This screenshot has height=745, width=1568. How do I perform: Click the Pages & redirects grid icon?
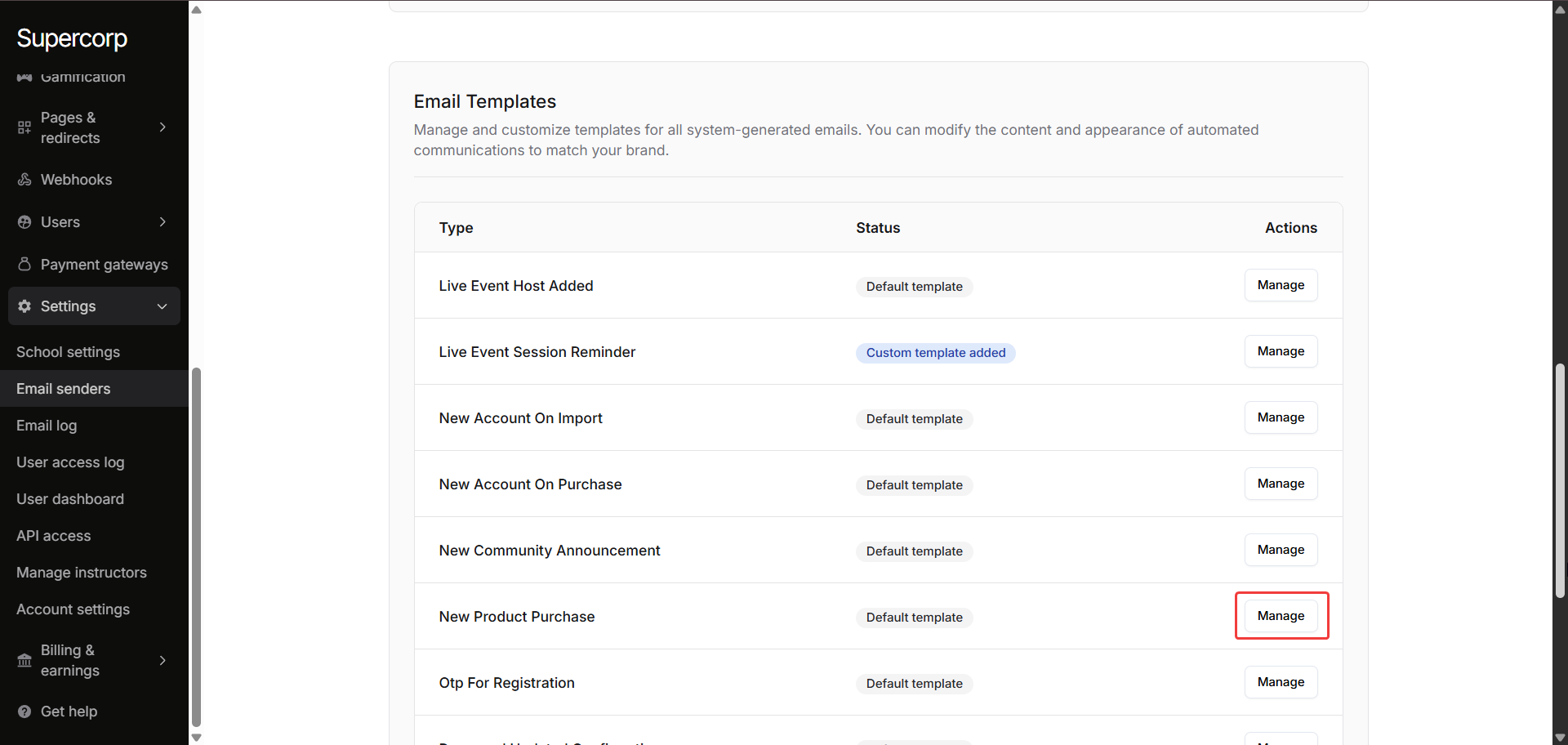pyautogui.click(x=24, y=127)
